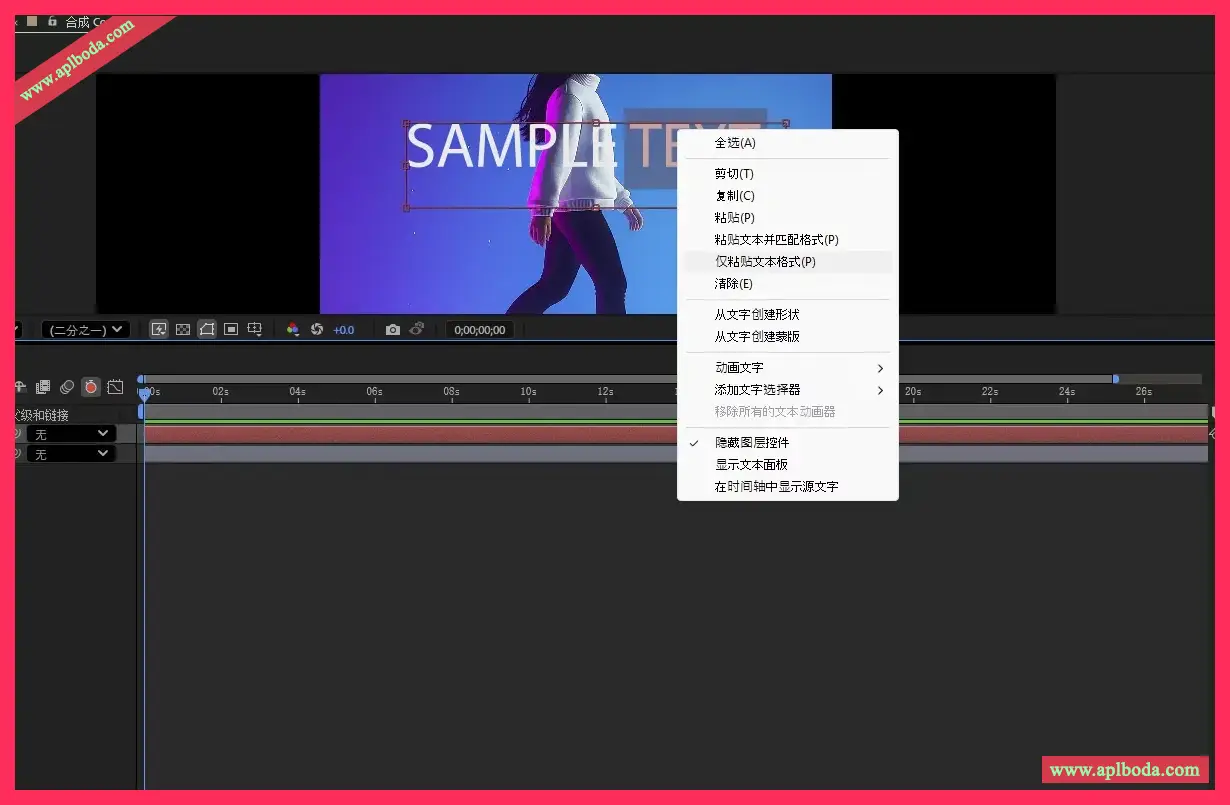Click the 0;00;00;00 timecode field
The height and width of the screenshot is (805, 1230).
[x=480, y=329]
